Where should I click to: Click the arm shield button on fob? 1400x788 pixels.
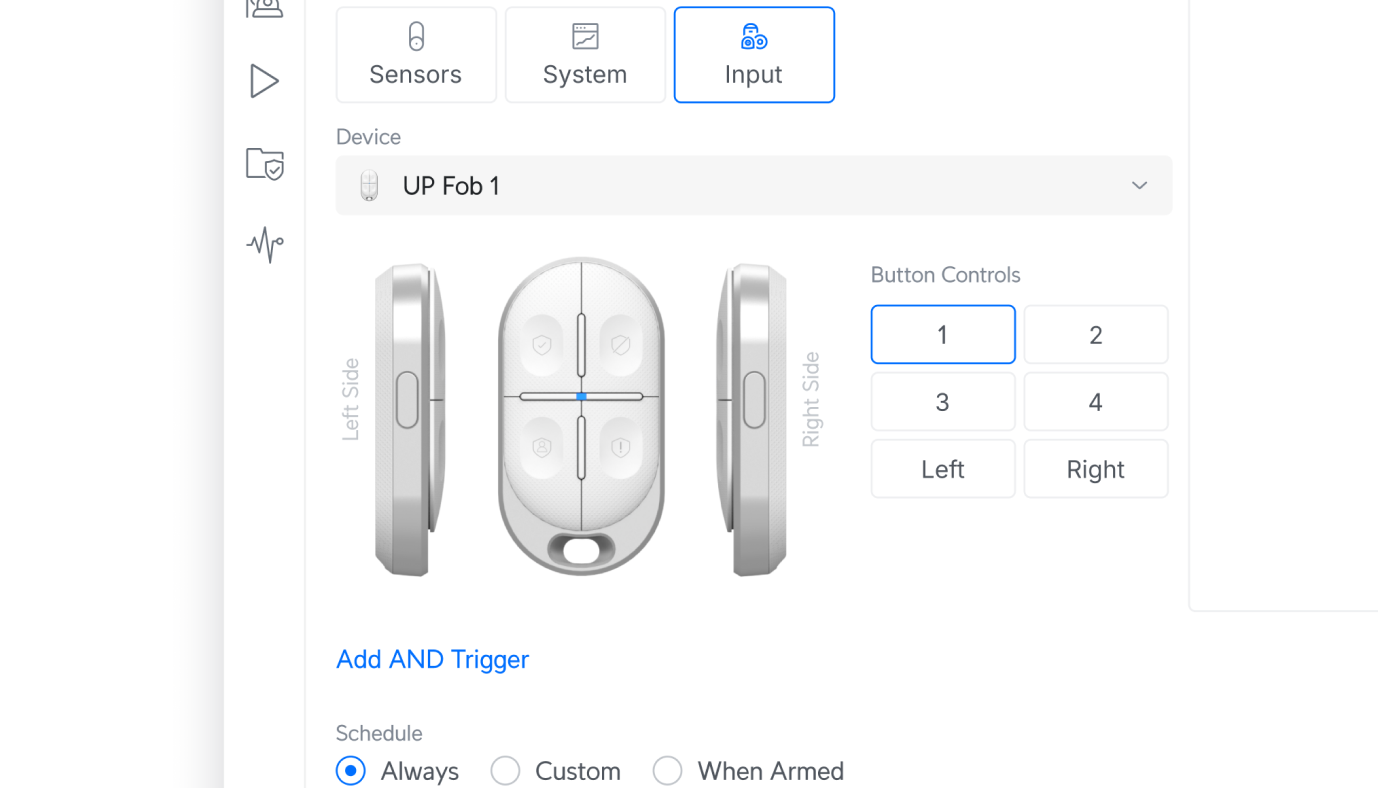tap(542, 345)
